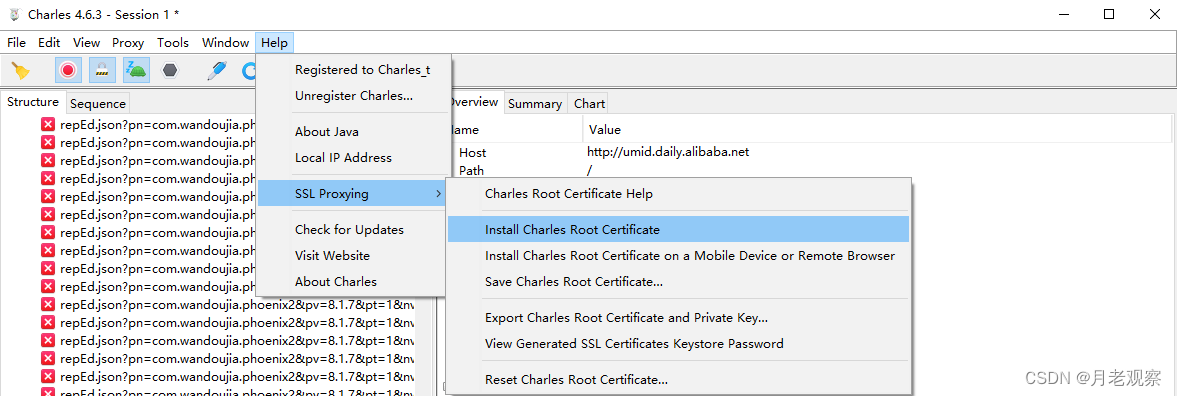1177x396 pixels.
Task: Switch to the Sequence tab
Action: 98,104
